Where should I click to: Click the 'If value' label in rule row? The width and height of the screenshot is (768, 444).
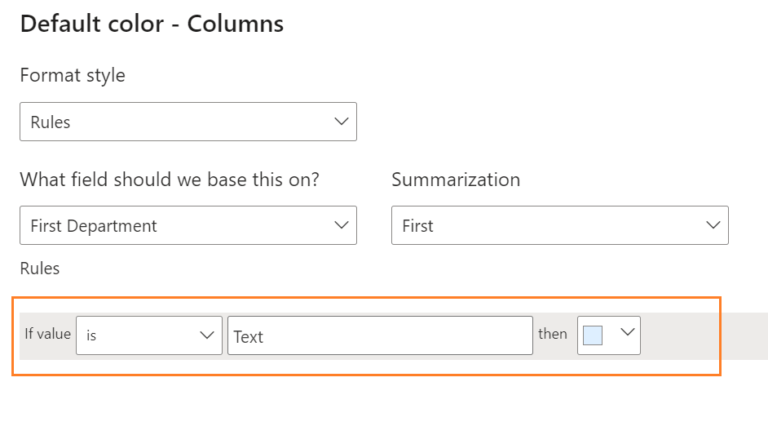(48, 334)
